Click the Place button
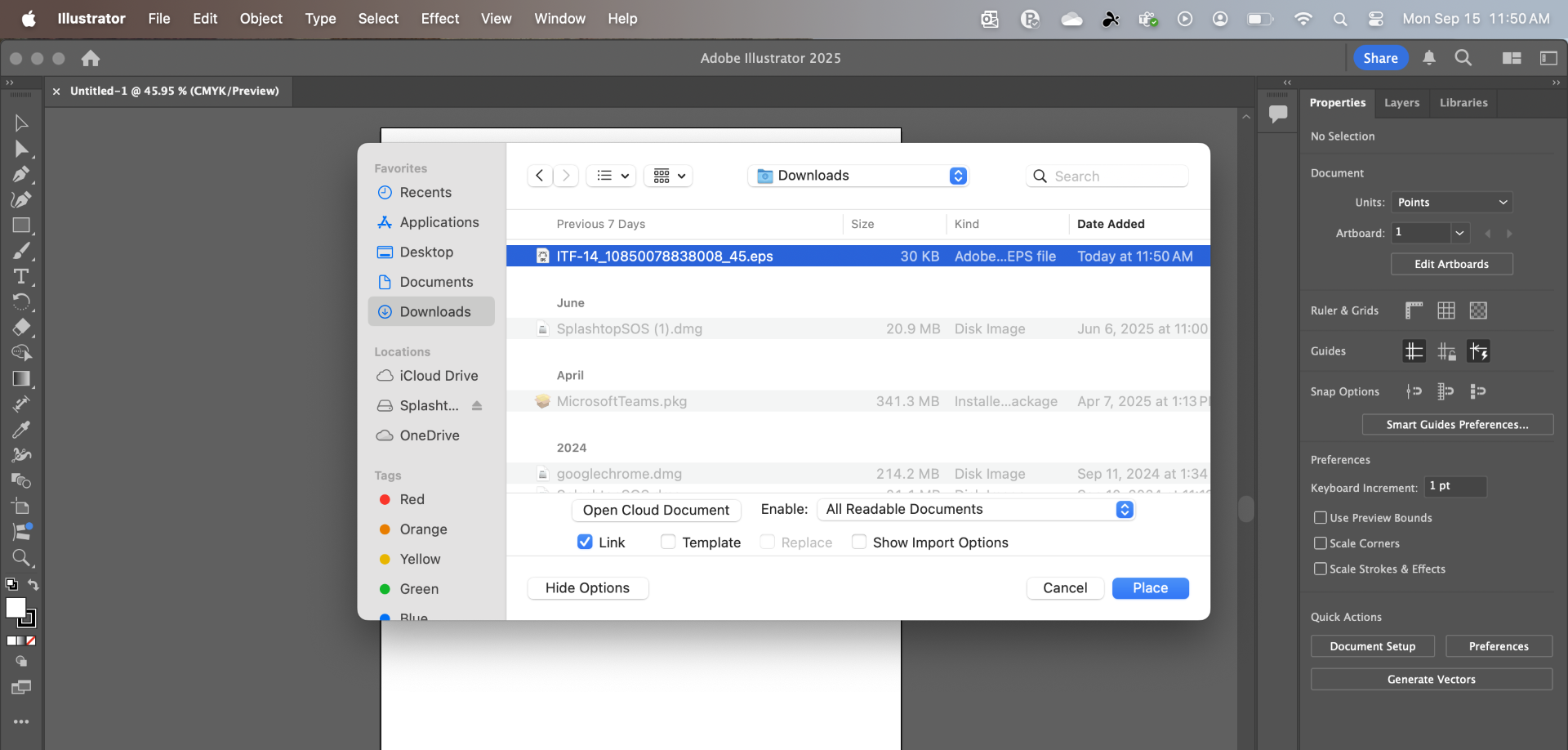The image size is (1568, 750). pos(1150,588)
